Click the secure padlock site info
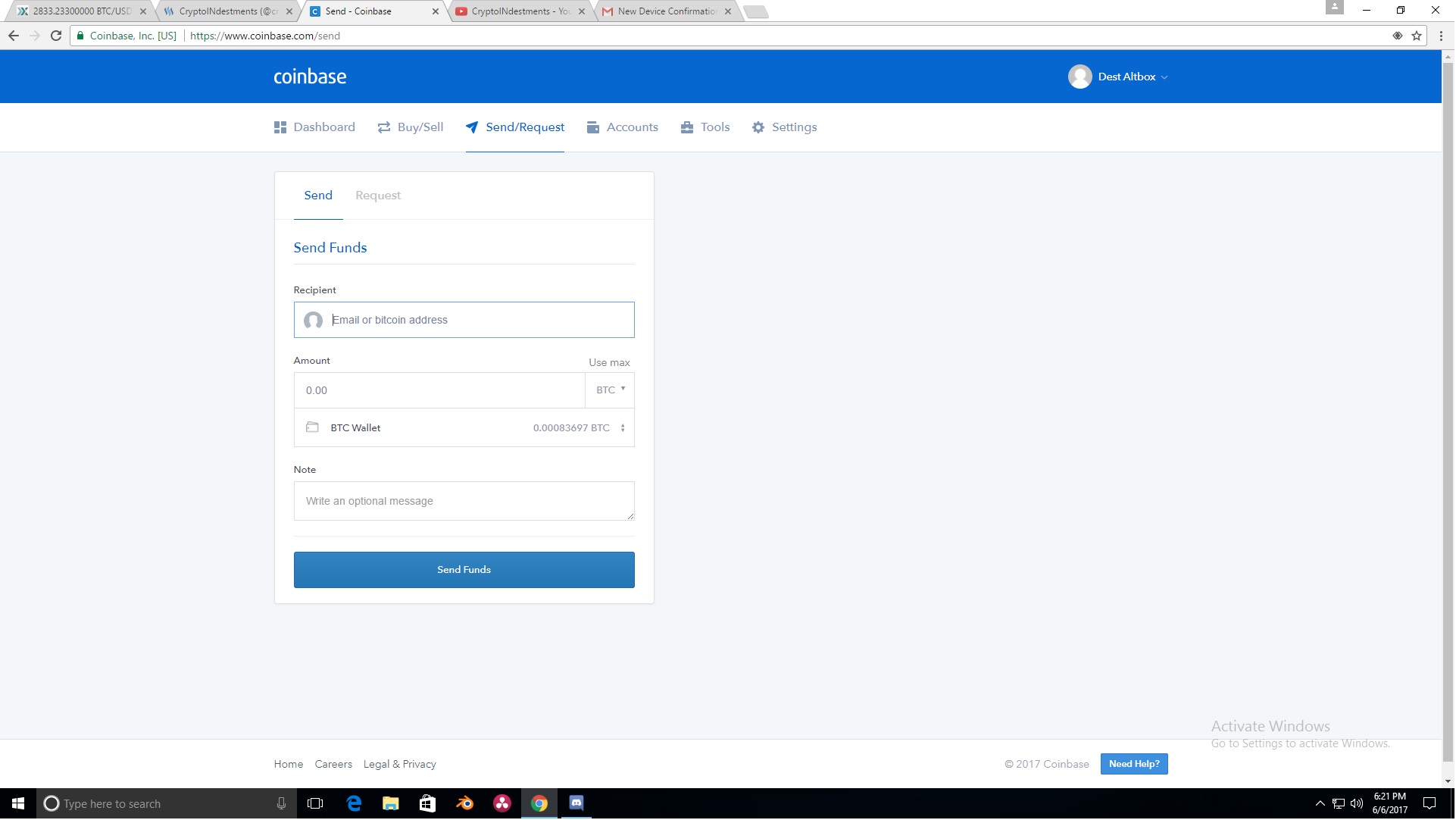Viewport: 1456px width, 820px height. click(x=80, y=36)
